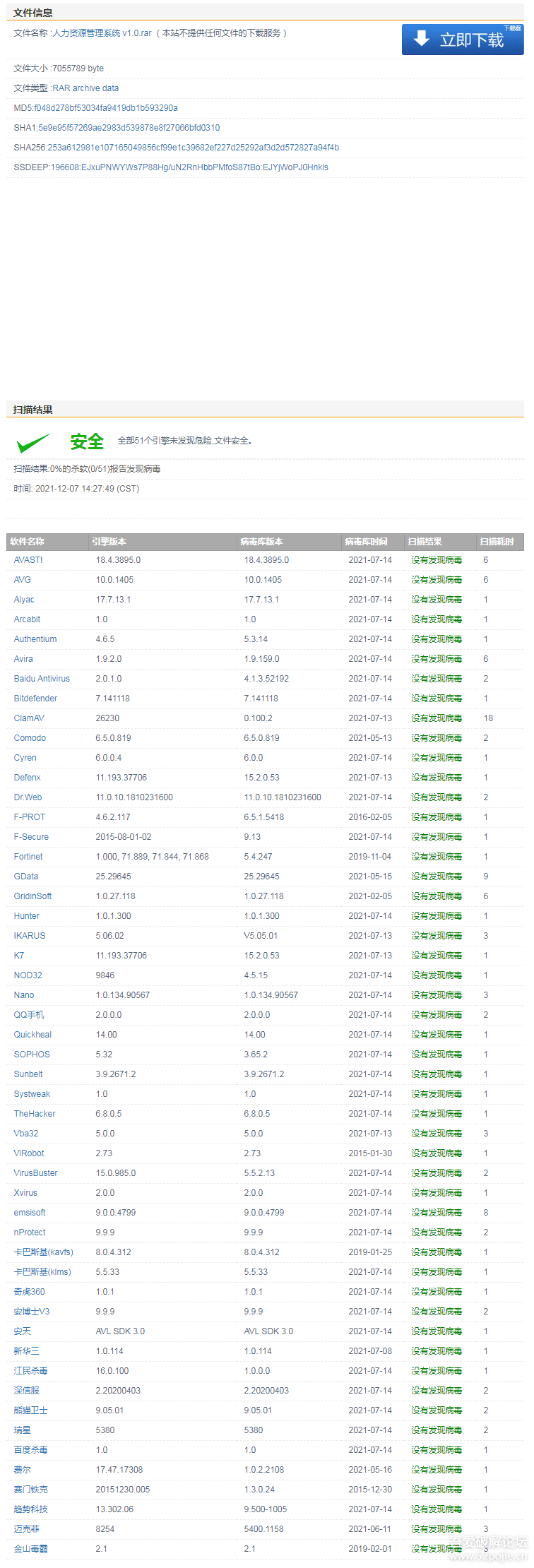
Task: Click the F-Secure engine name
Action: pyautogui.click(x=32, y=837)
